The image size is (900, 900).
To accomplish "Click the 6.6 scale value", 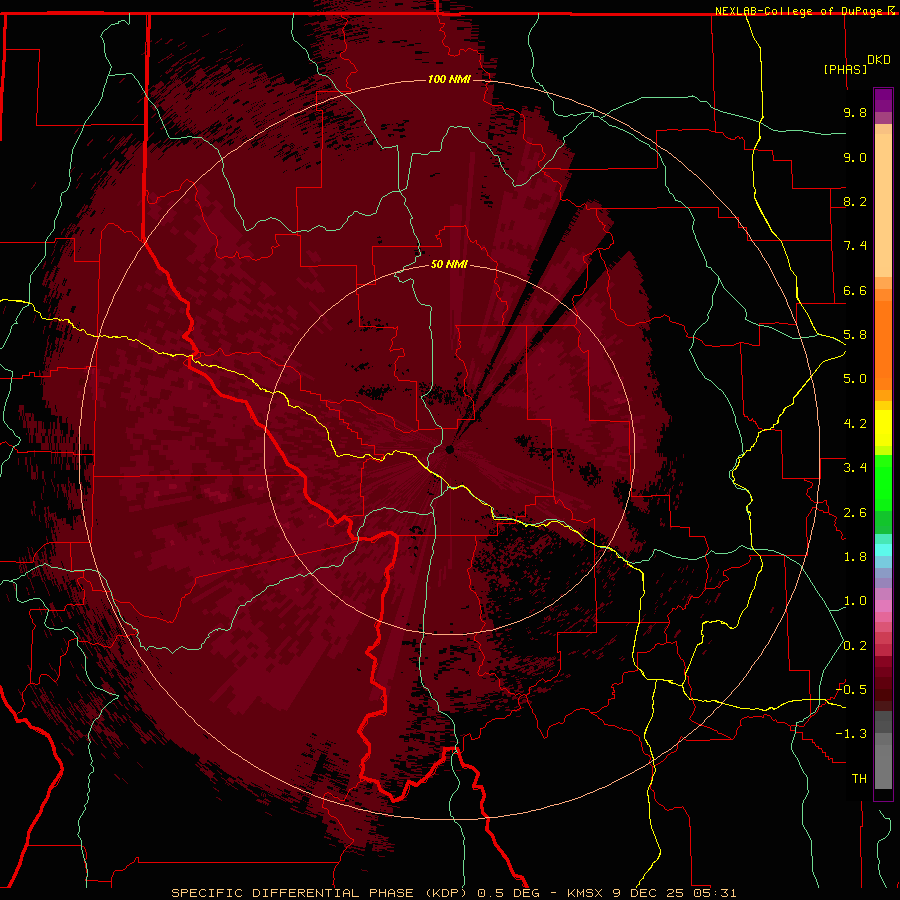I will [855, 290].
